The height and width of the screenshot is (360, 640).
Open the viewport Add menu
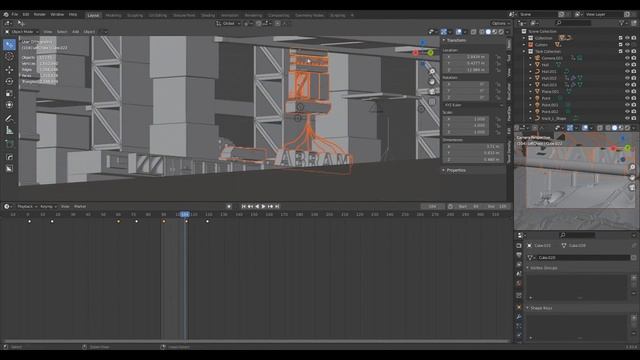coord(76,32)
